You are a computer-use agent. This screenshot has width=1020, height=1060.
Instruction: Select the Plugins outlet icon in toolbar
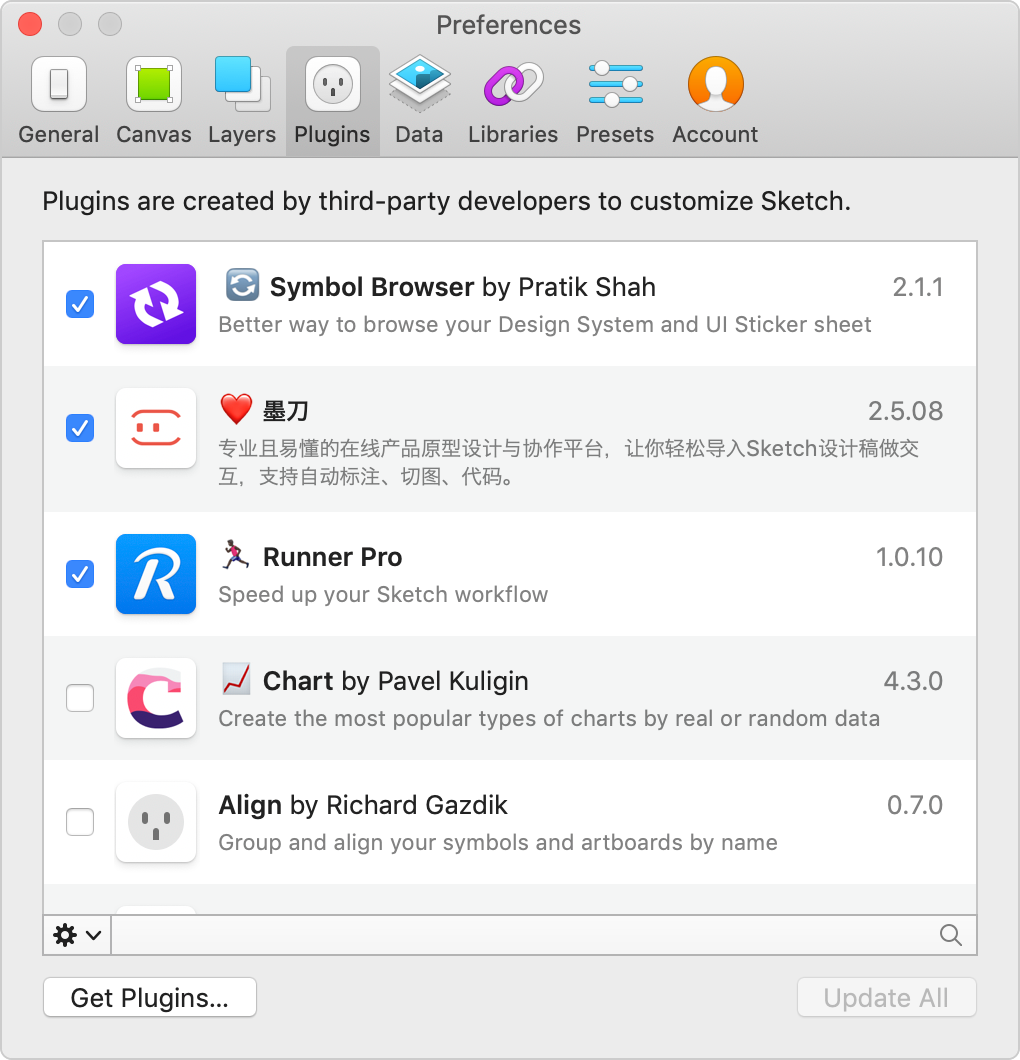333,85
